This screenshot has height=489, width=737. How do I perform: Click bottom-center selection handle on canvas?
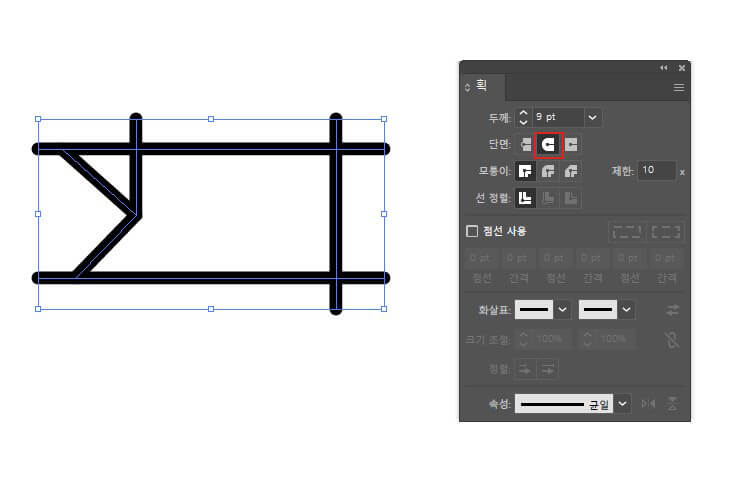click(211, 309)
